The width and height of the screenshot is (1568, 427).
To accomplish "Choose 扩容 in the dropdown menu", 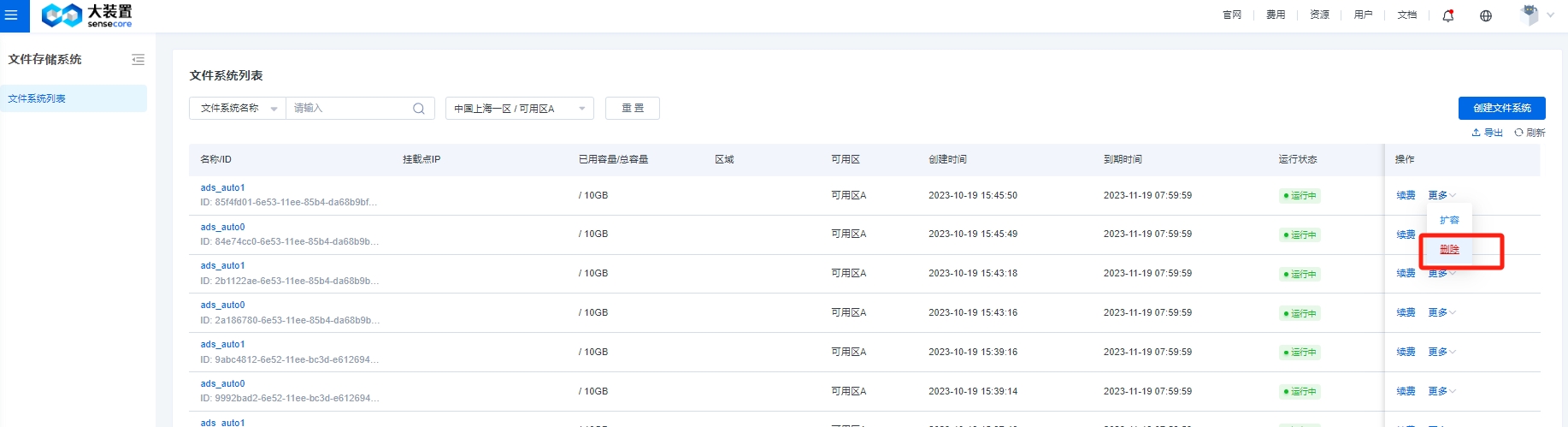I will pos(1449,220).
